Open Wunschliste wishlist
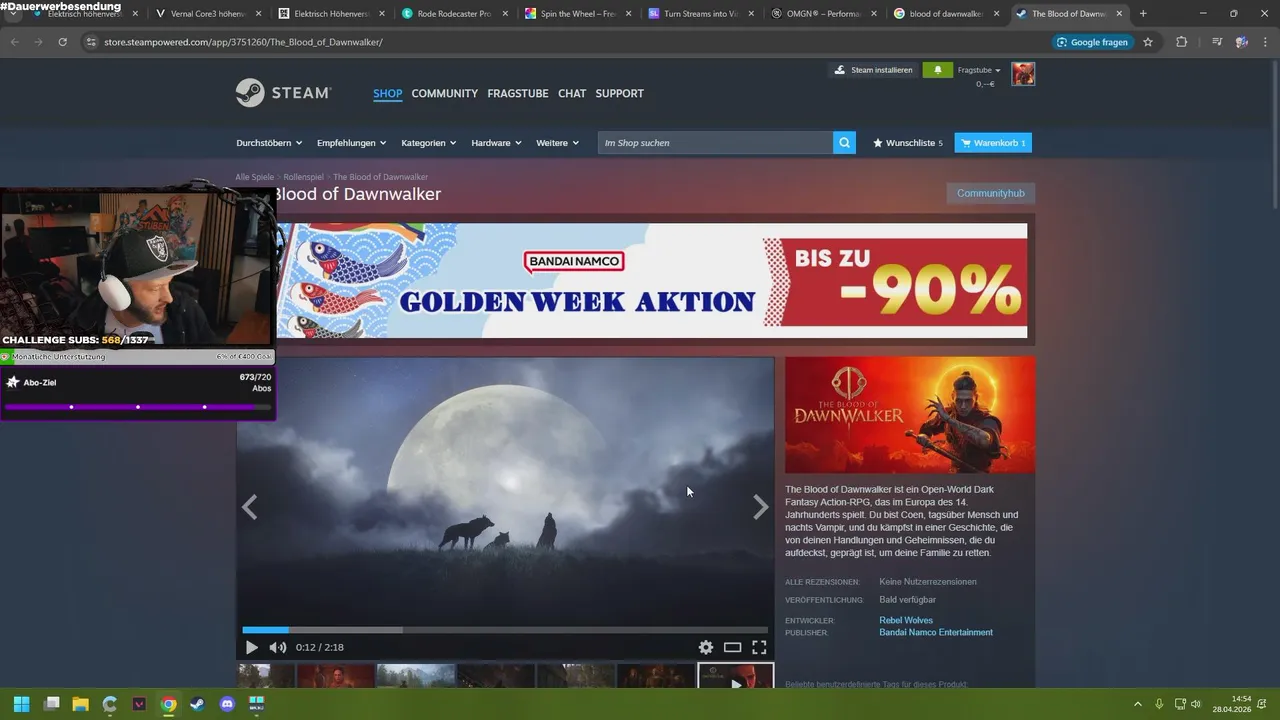 pos(908,143)
